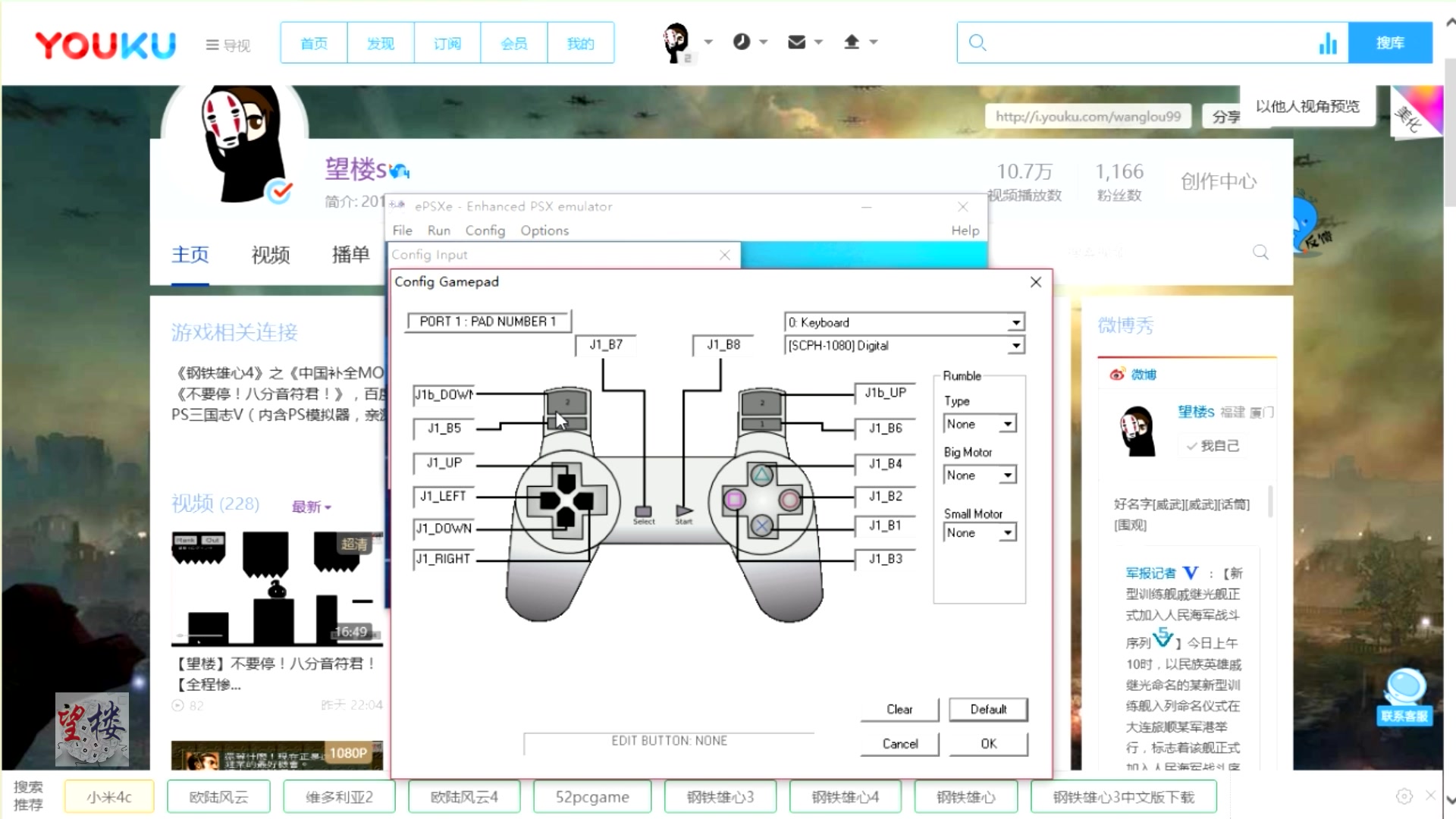
Task: Open the input device dropdown showing Keyboard
Action: [x=905, y=322]
